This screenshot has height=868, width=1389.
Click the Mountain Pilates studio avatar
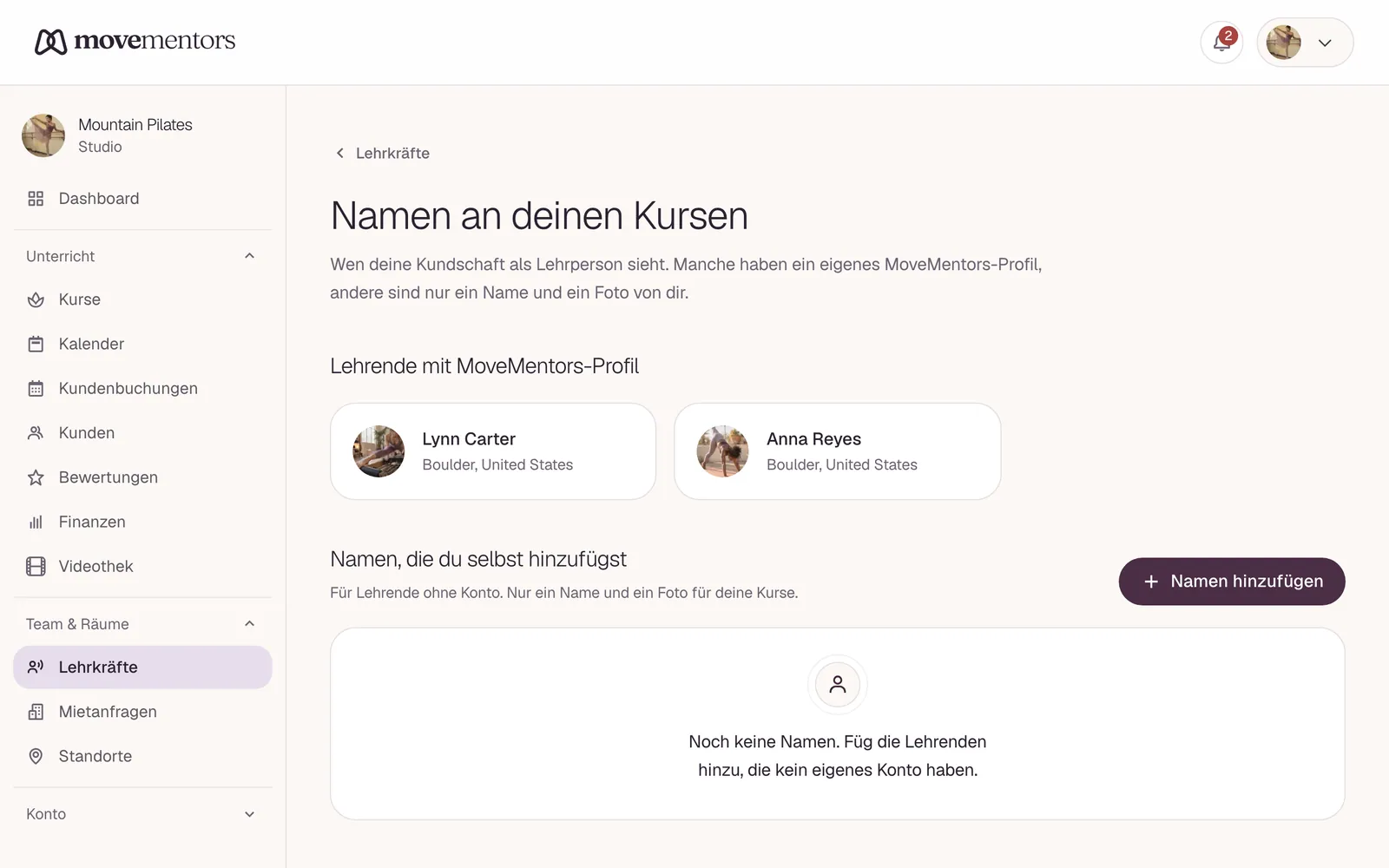pos(43,135)
